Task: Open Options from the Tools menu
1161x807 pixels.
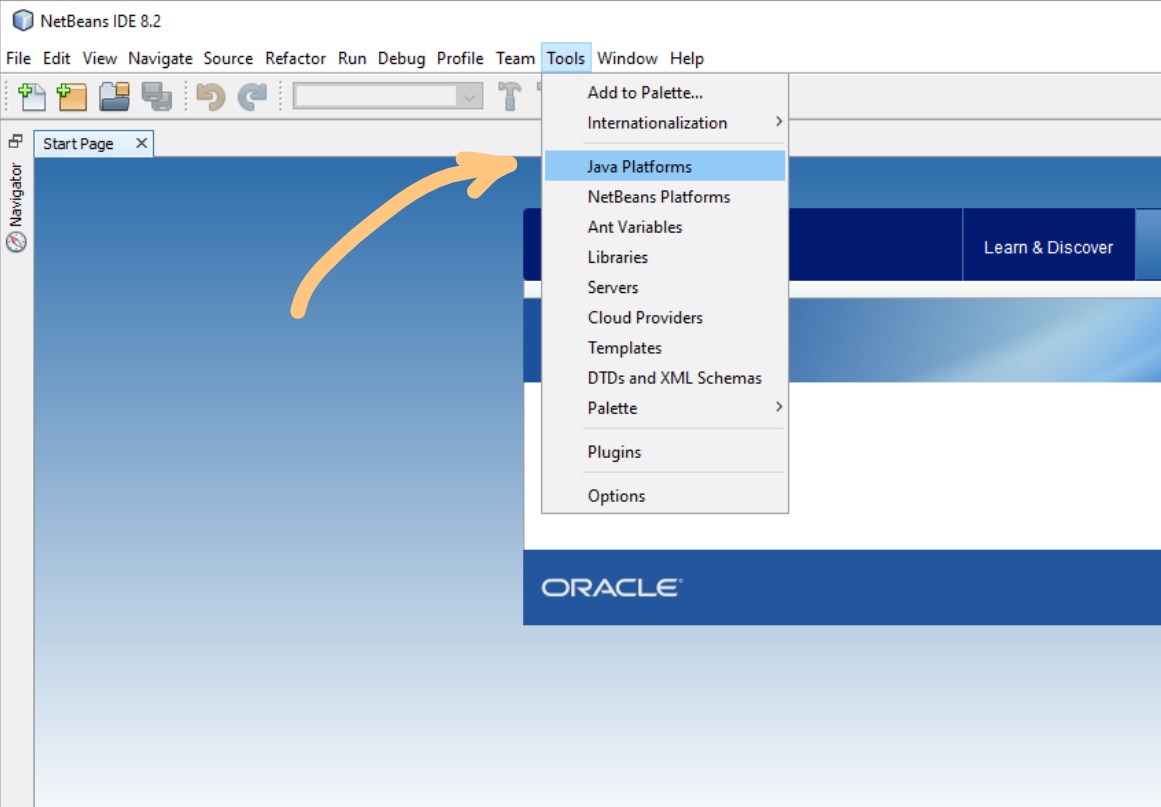Action: point(664,496)
